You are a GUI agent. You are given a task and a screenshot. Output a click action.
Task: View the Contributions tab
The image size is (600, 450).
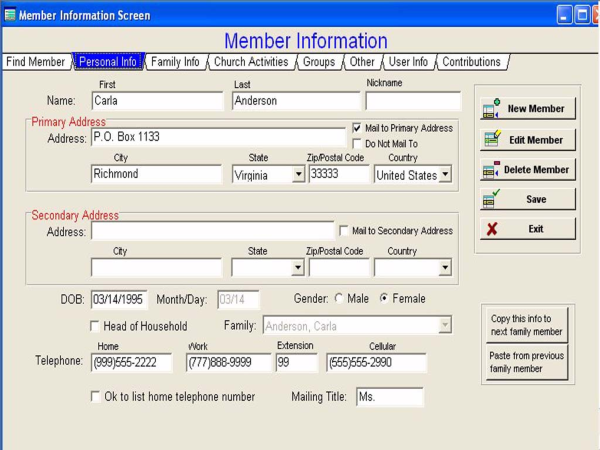[x=471, y=62]
